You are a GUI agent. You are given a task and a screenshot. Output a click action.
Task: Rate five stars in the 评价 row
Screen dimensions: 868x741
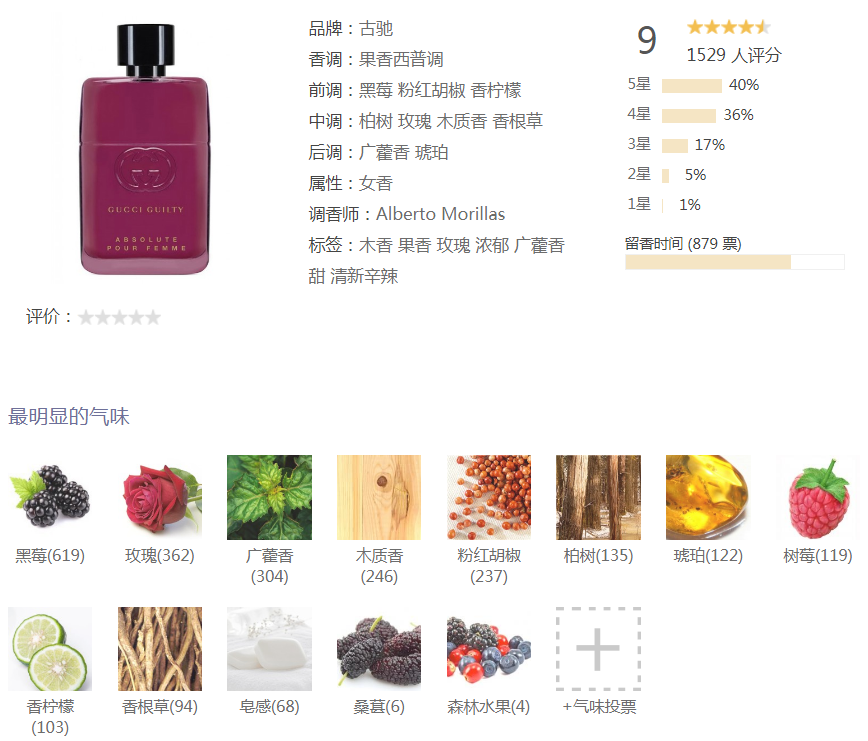point(153,317)
